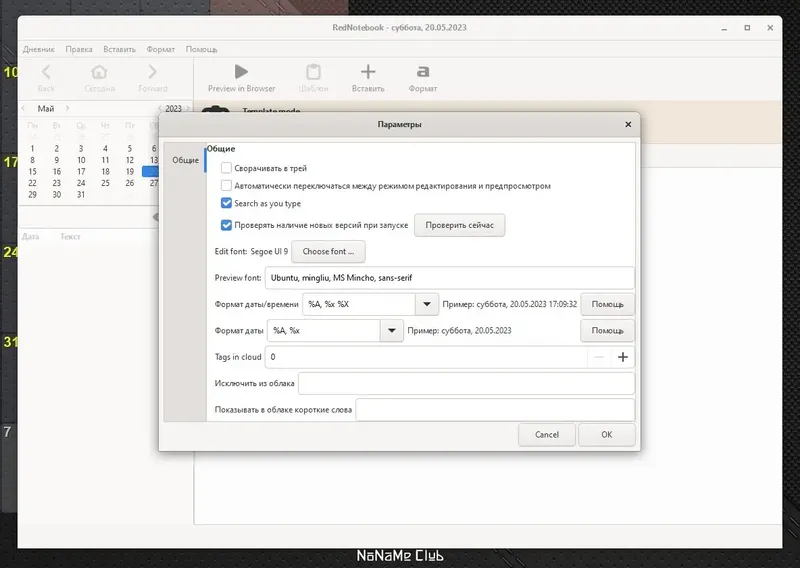Open the Помощь menu
The height and width of the screenshot is (568, 800).
point(202,49)
